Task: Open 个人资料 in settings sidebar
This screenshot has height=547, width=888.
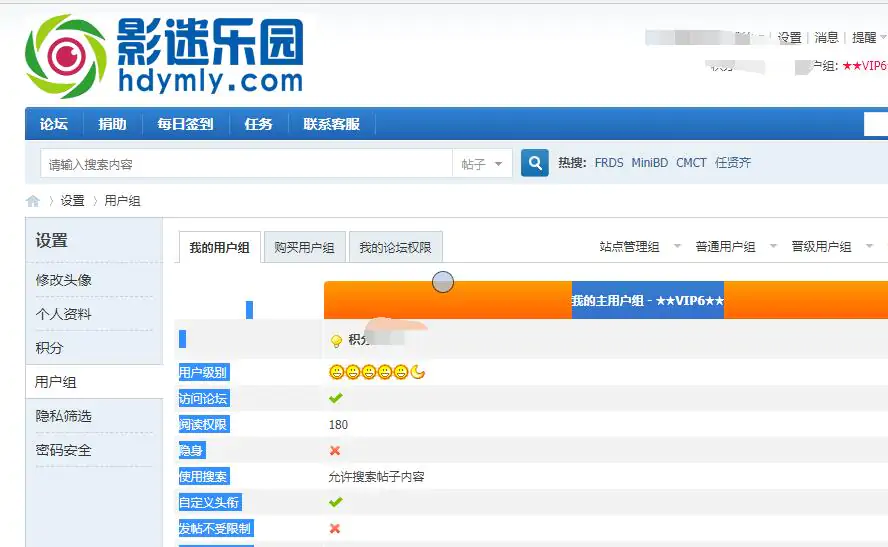Action: (63, 314)
